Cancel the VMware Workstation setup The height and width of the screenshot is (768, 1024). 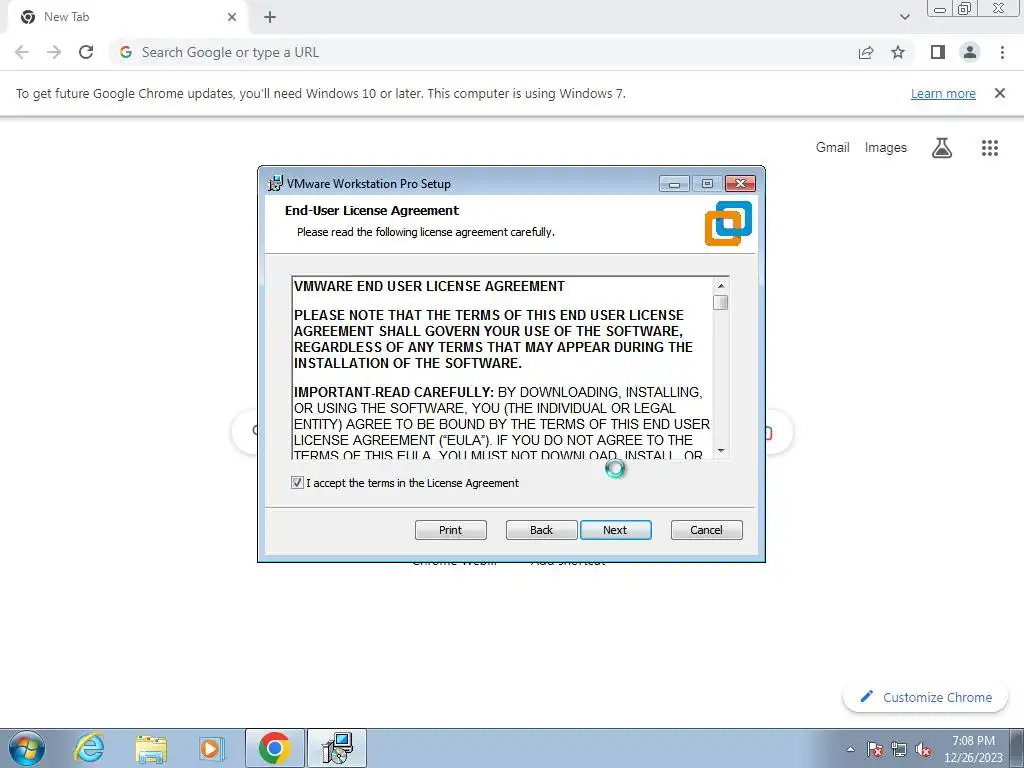point(707,530)
